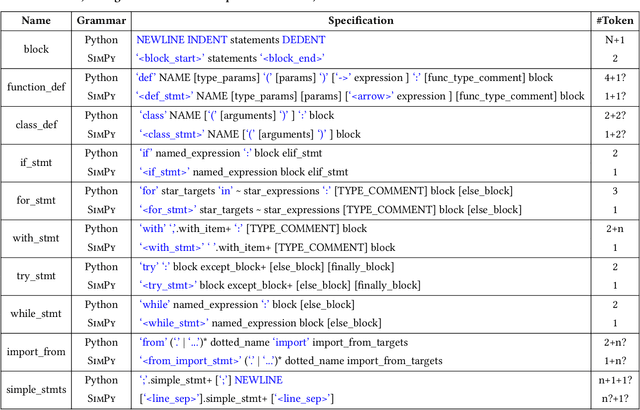Image resolution: width=640 pixels, height=410 pixels.
Task: Click the blue '<from_import_stmt>' token
Action: click(x=188, y=361)
